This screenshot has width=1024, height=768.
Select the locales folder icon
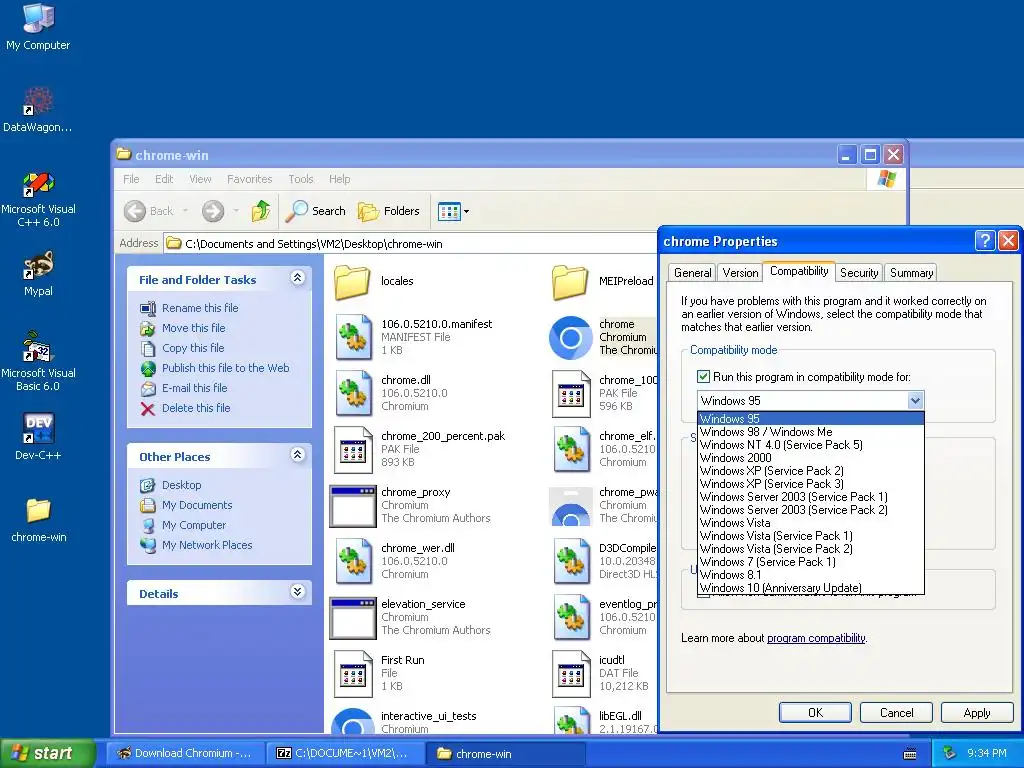point(353,281)
